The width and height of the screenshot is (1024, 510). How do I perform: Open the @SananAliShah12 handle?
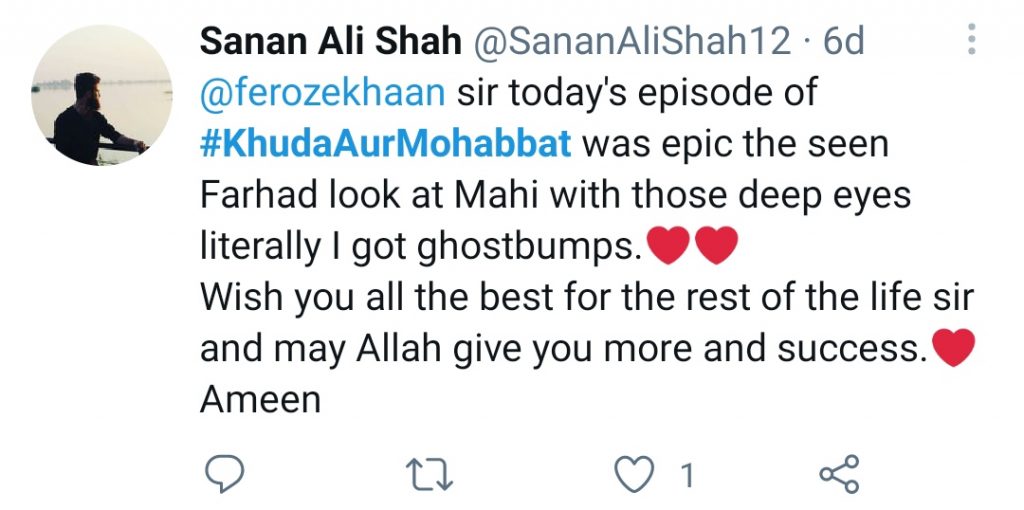pos(631,42)
